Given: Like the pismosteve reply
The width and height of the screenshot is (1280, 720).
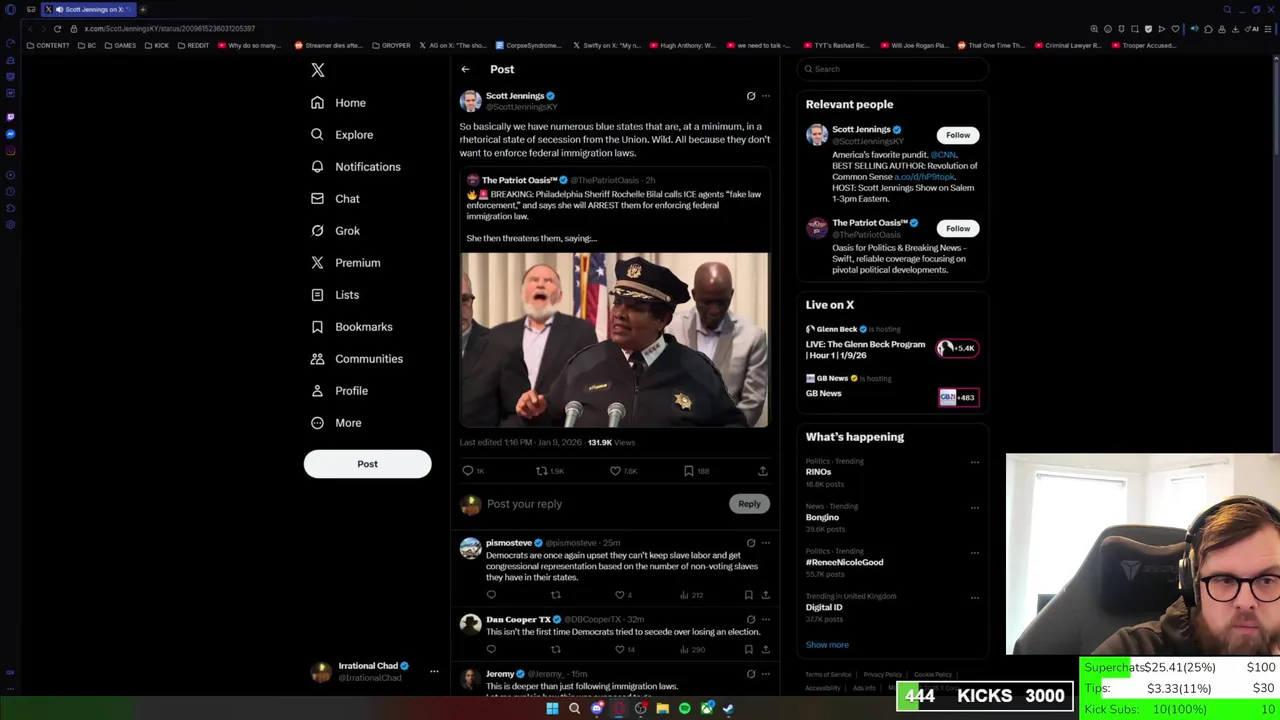Looking at the screenshot, I should pyautogui.click(x=619, y=595).
